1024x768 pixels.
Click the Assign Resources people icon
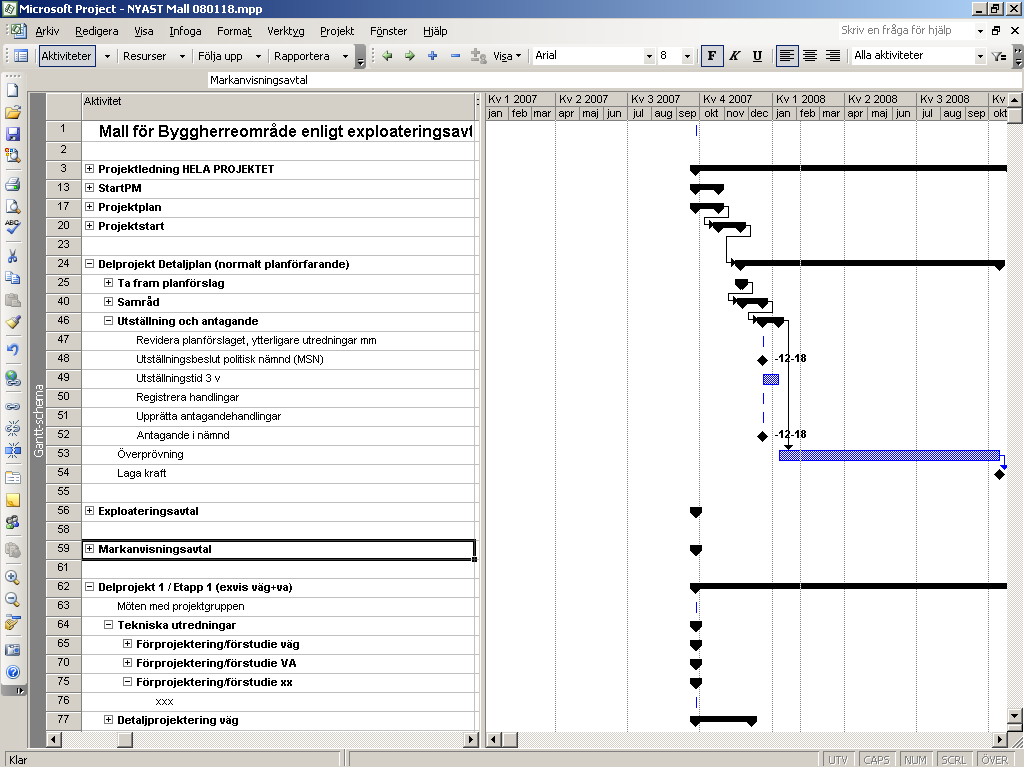click(12, 522)
